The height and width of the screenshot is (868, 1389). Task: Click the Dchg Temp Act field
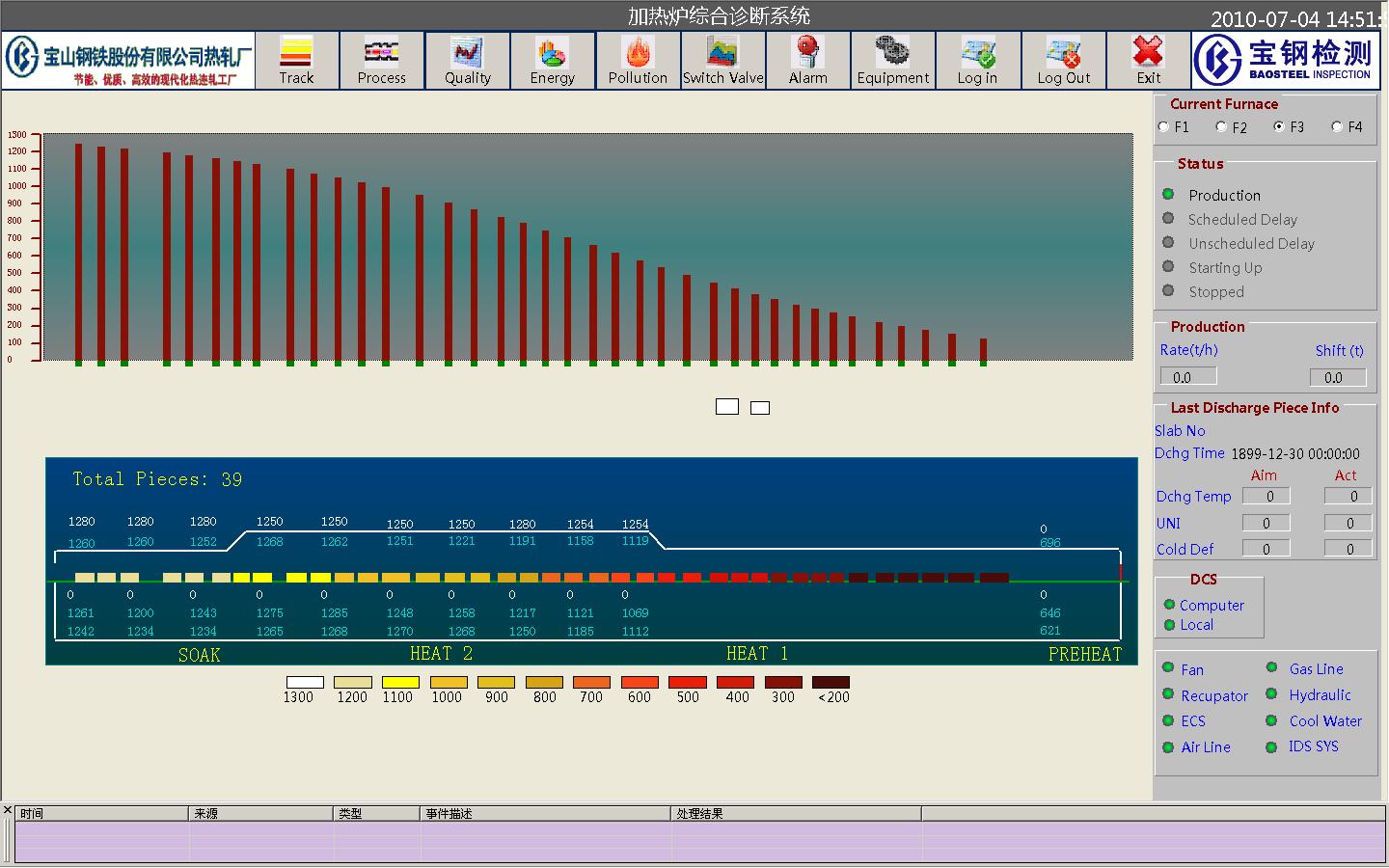coord(1348,496)
